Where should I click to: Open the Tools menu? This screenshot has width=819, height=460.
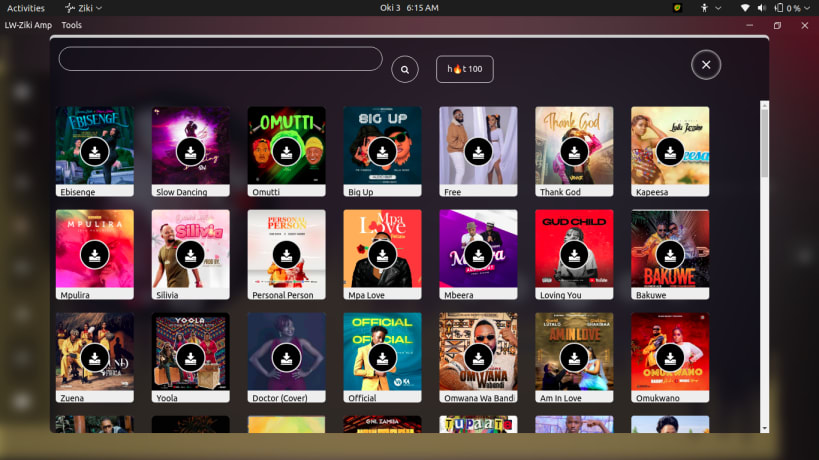[x=72, y=25]
